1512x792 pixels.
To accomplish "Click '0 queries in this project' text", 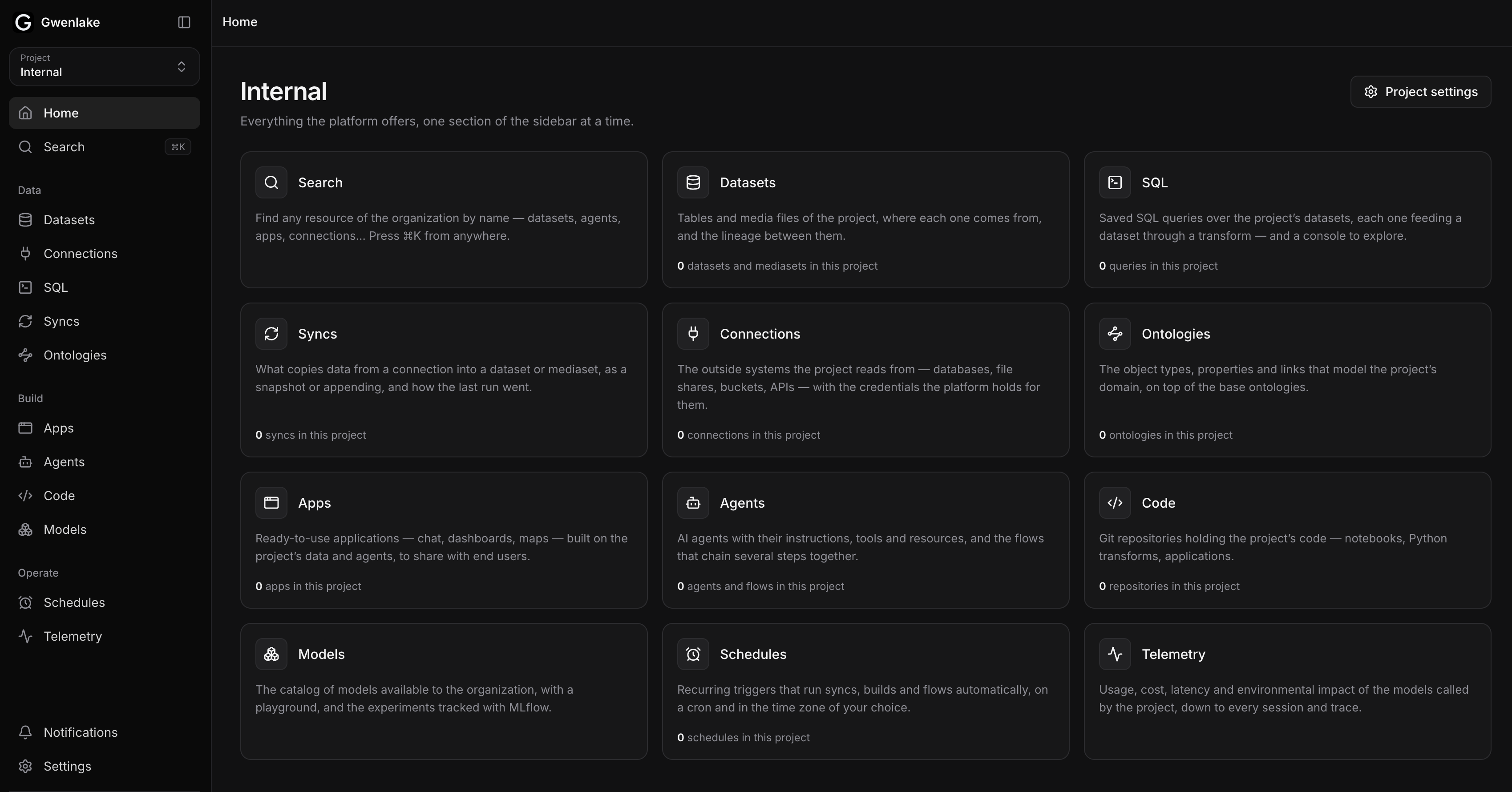I will pyautogui.click(x=1158, y=266).
